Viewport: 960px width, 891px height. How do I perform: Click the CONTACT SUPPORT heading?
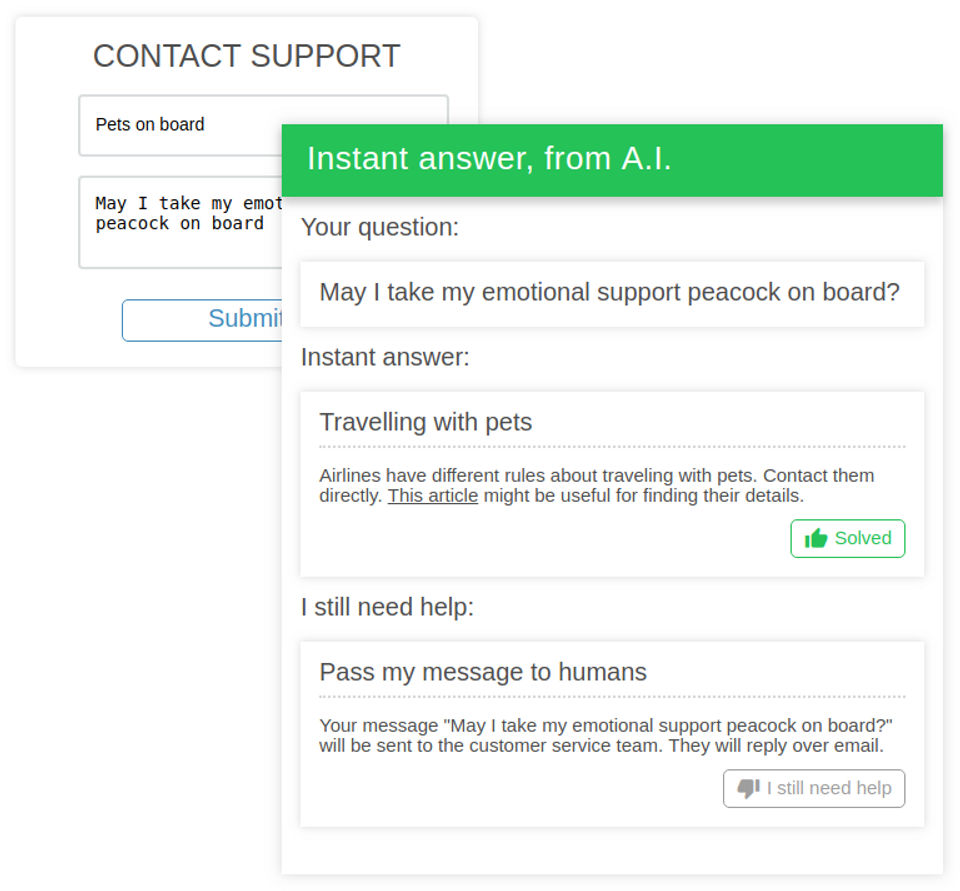[246, 56]
